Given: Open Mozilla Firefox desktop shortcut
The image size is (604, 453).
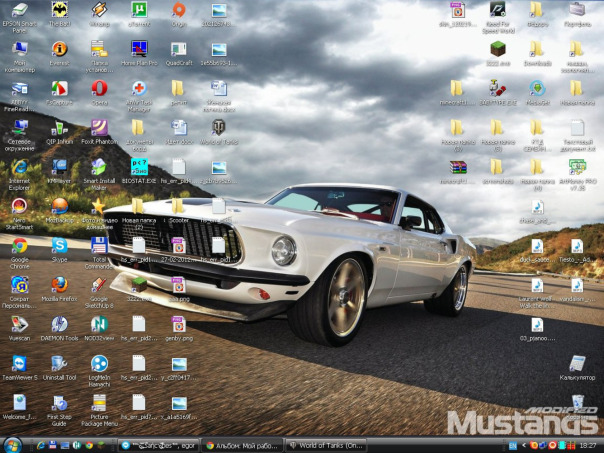Looking at the screenshot, I should point(59,286).
